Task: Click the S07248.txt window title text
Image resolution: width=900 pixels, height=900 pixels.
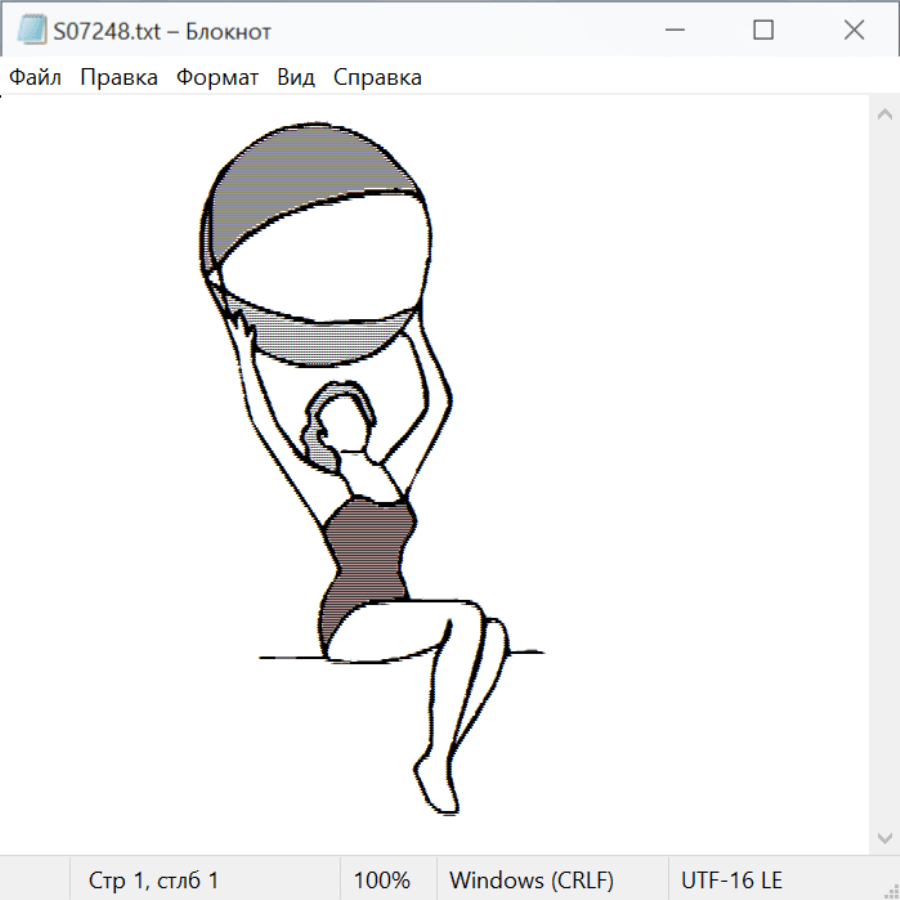Action: point(163,31)
